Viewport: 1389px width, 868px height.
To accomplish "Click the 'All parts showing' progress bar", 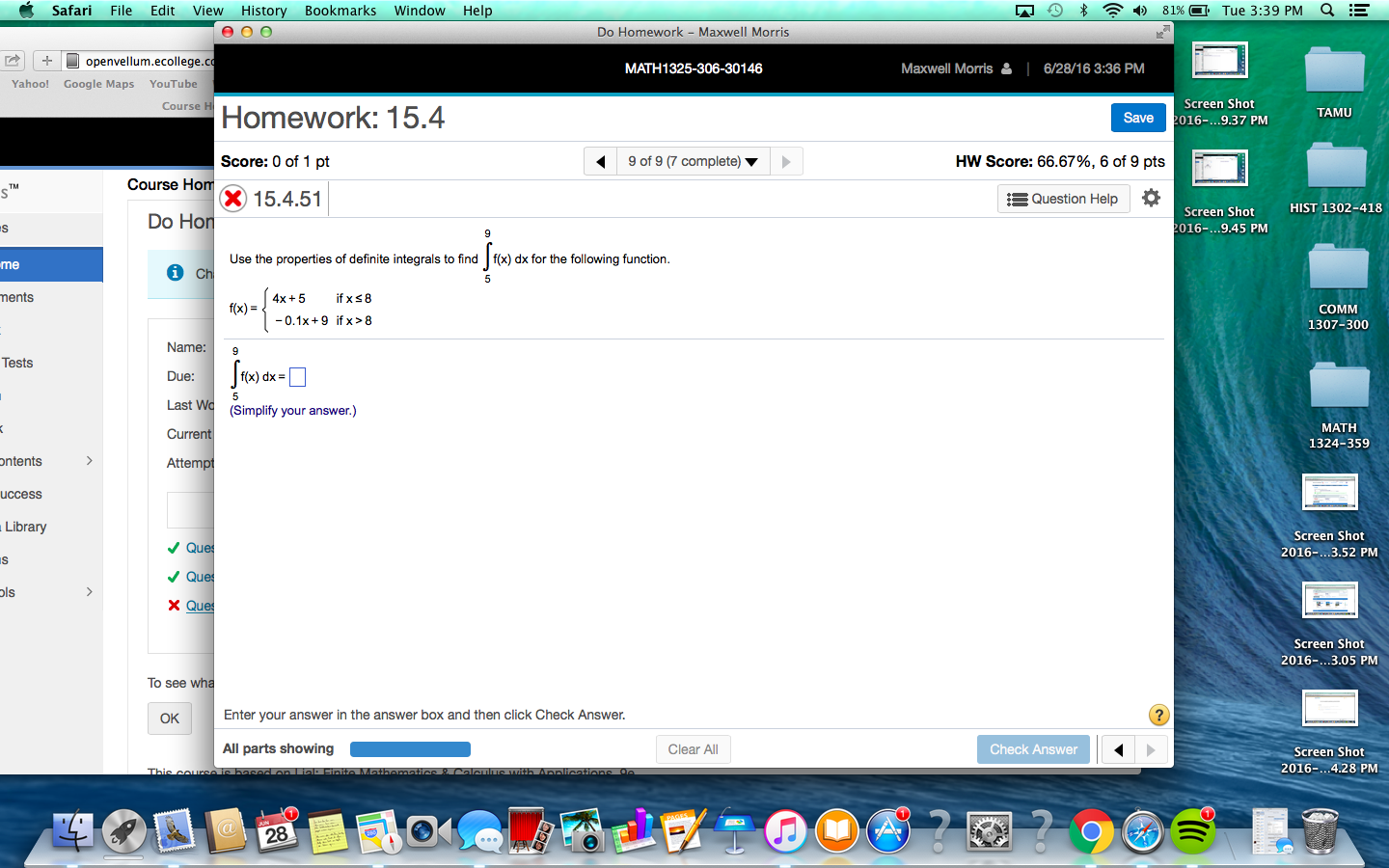I will [x=410, y=749].
